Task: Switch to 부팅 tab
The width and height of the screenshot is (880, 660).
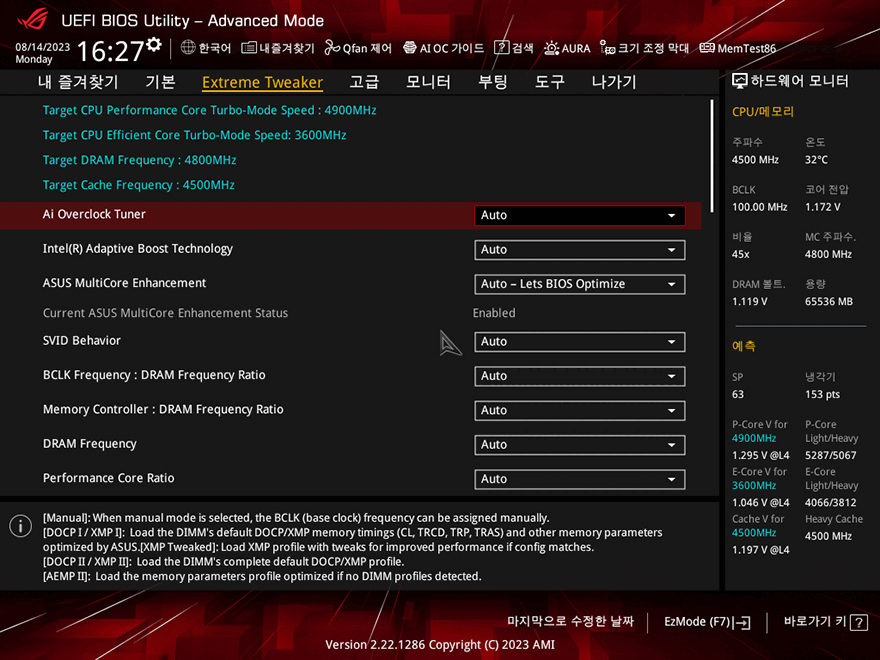Action: click(x=492, y=82)
